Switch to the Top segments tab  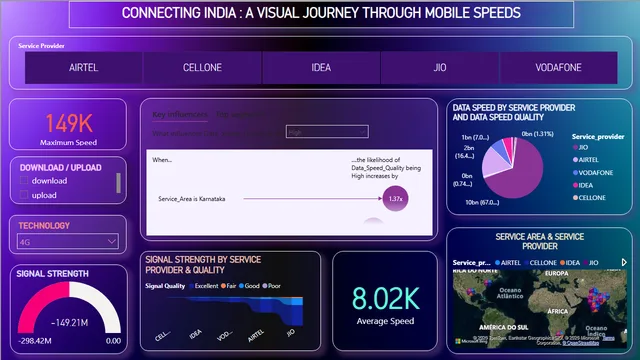coord(241,115)
